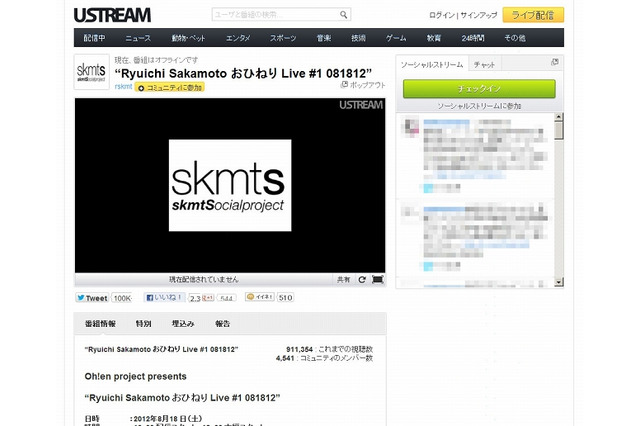640x426 pixels.
Task: Click the social stream scrollbar thumb
Action: pyautogui.click(x=559, y=131)
